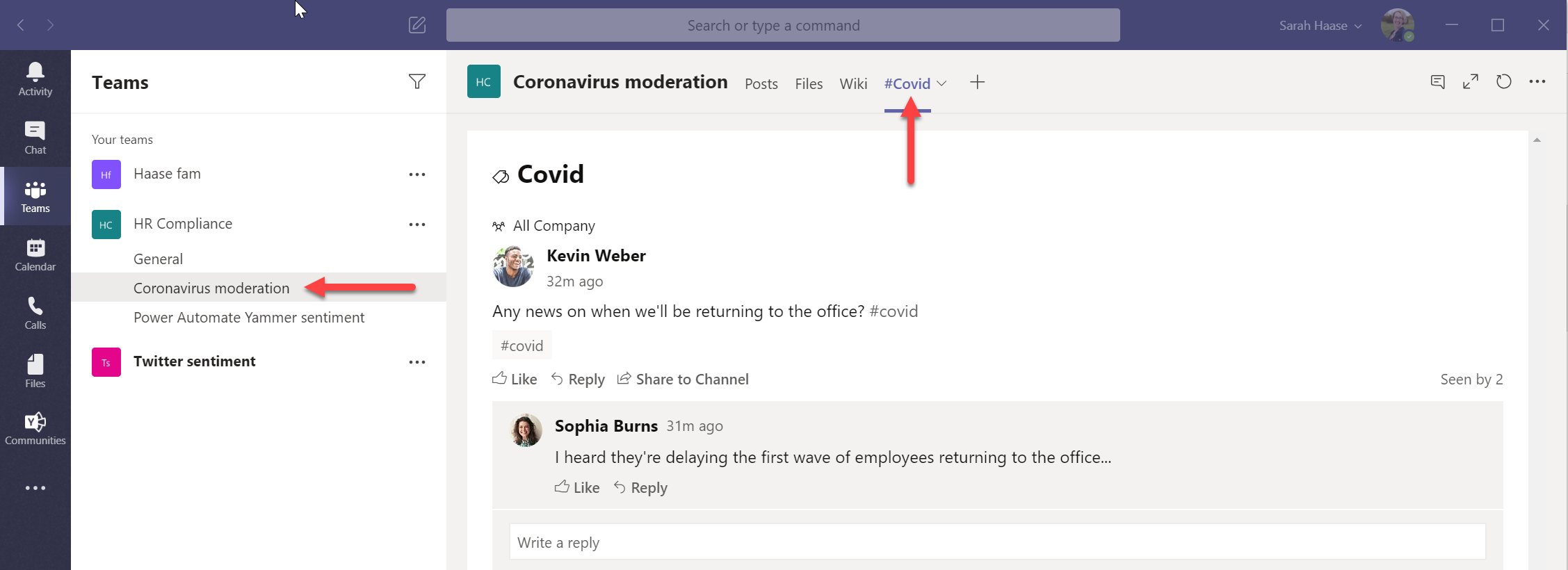Click the Covid topic heading
This screenshot has width=1568, height=570.
pyautogui.click(x=551, y=174)
